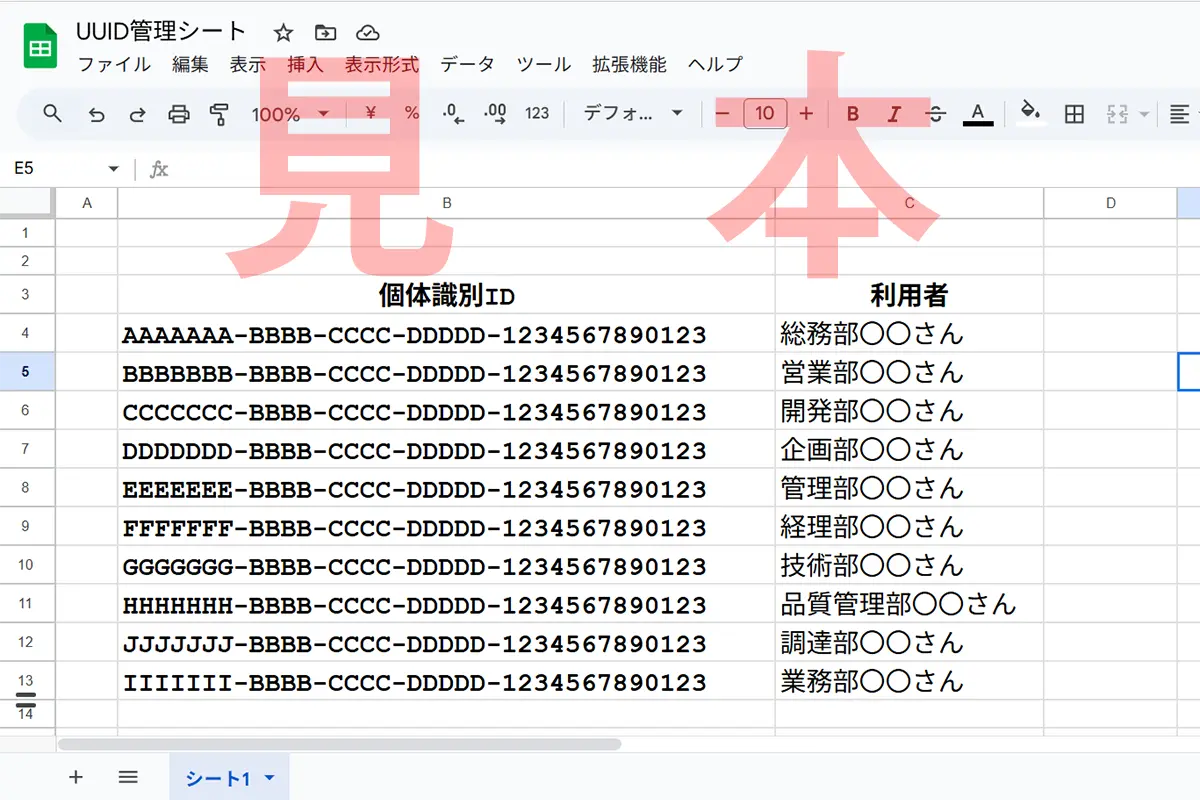
Task: Click the 利用者 header cell
Action: pyautogui.click(x=909, y=295)
